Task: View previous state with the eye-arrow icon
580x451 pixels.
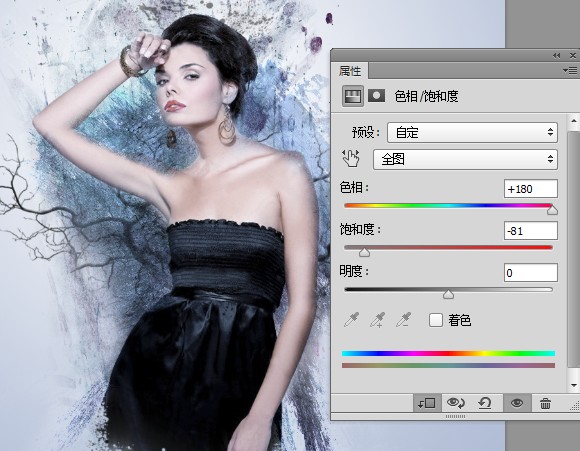Action: [x=456, y=403]
